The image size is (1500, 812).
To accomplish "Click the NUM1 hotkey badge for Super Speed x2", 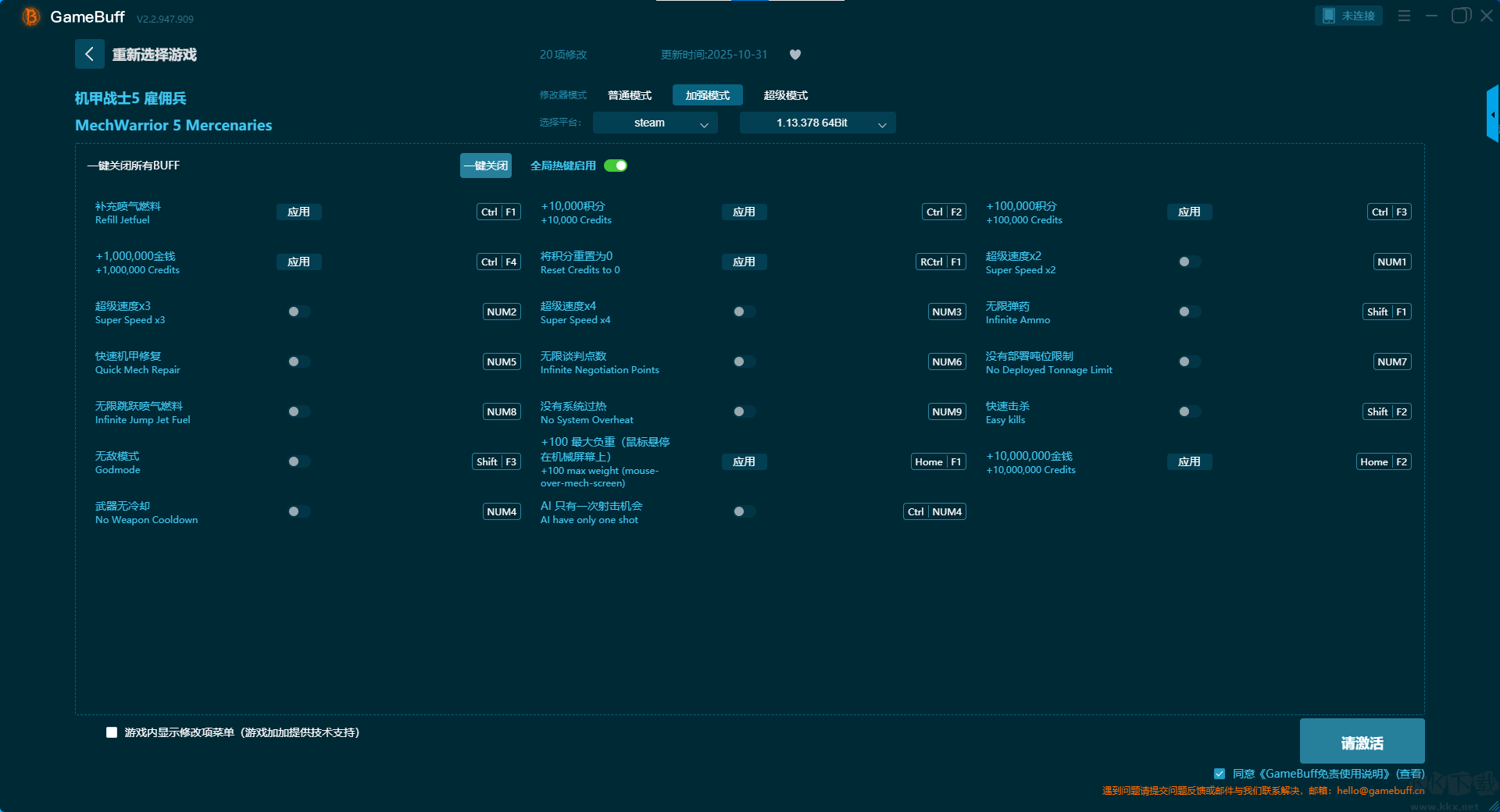I will [1391, 262].
